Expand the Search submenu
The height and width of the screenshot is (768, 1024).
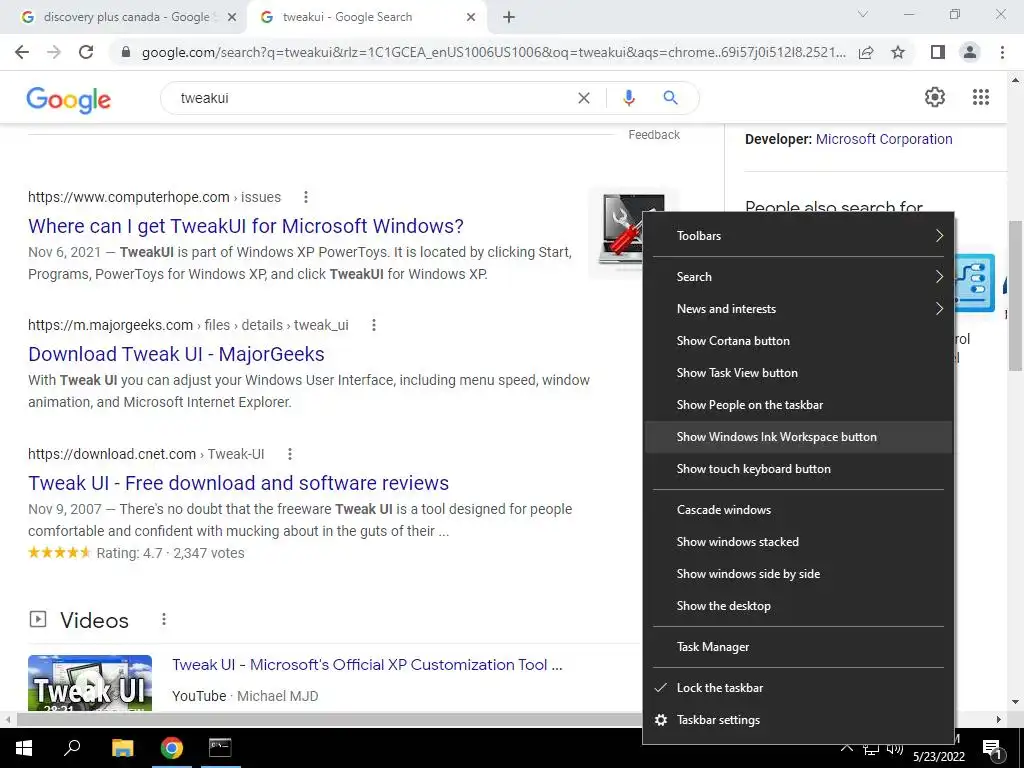pyautogui.click(x=798, y=277)
